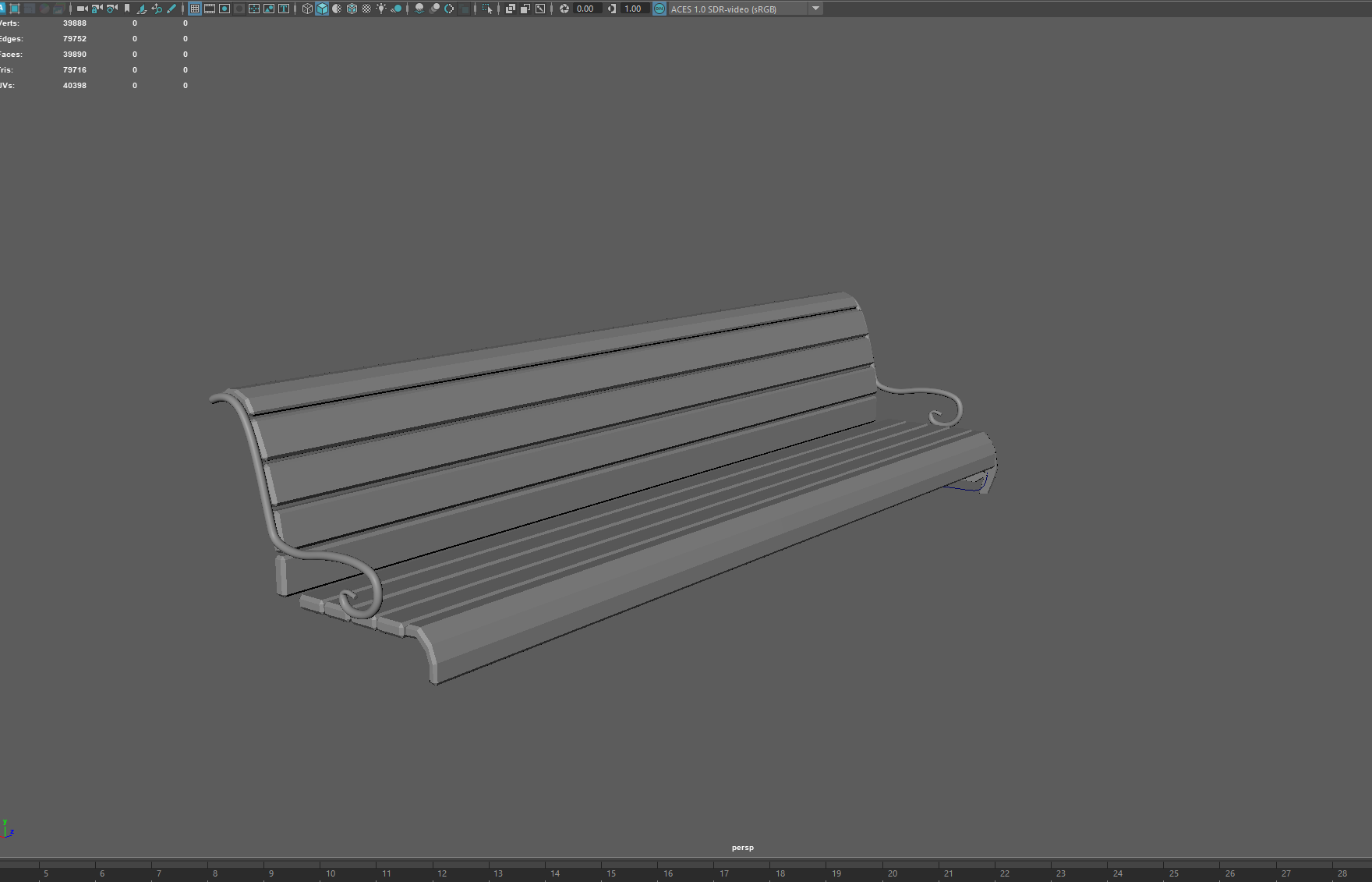
Task: Click the UVs count 40398
Action: coord(75,86)
